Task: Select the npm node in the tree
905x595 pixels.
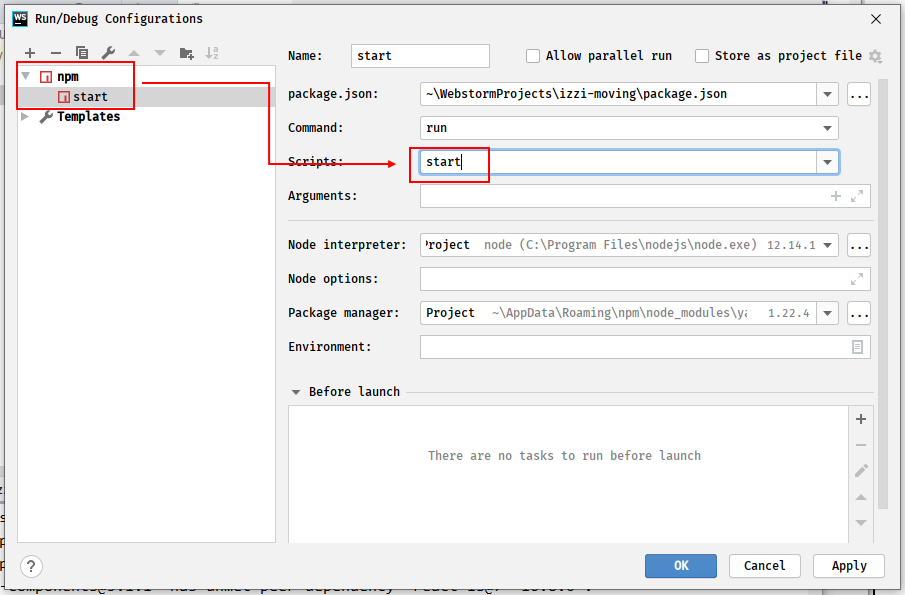Action: click(146, 77)
